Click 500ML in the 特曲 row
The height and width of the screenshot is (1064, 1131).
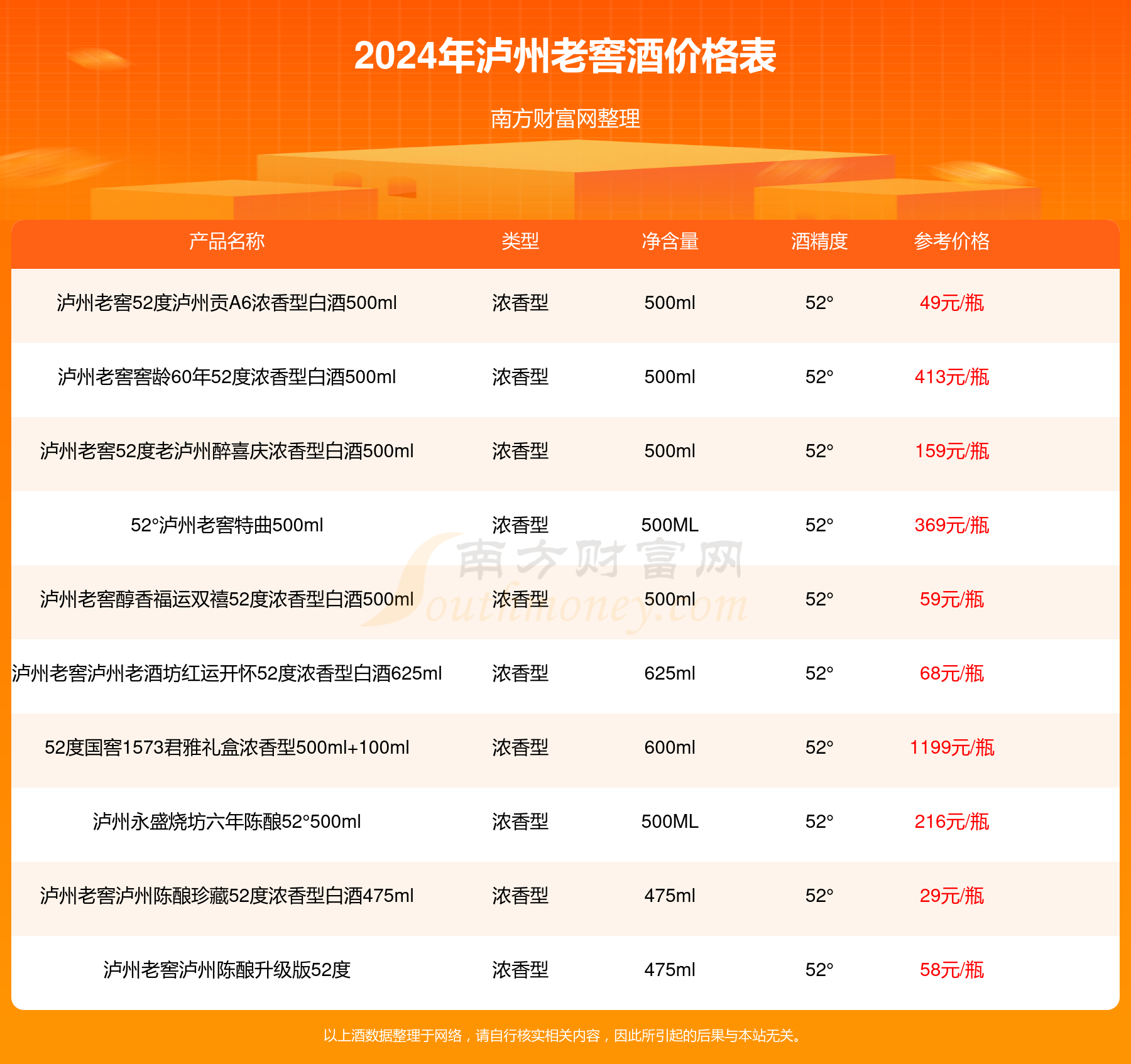[670, 525]
